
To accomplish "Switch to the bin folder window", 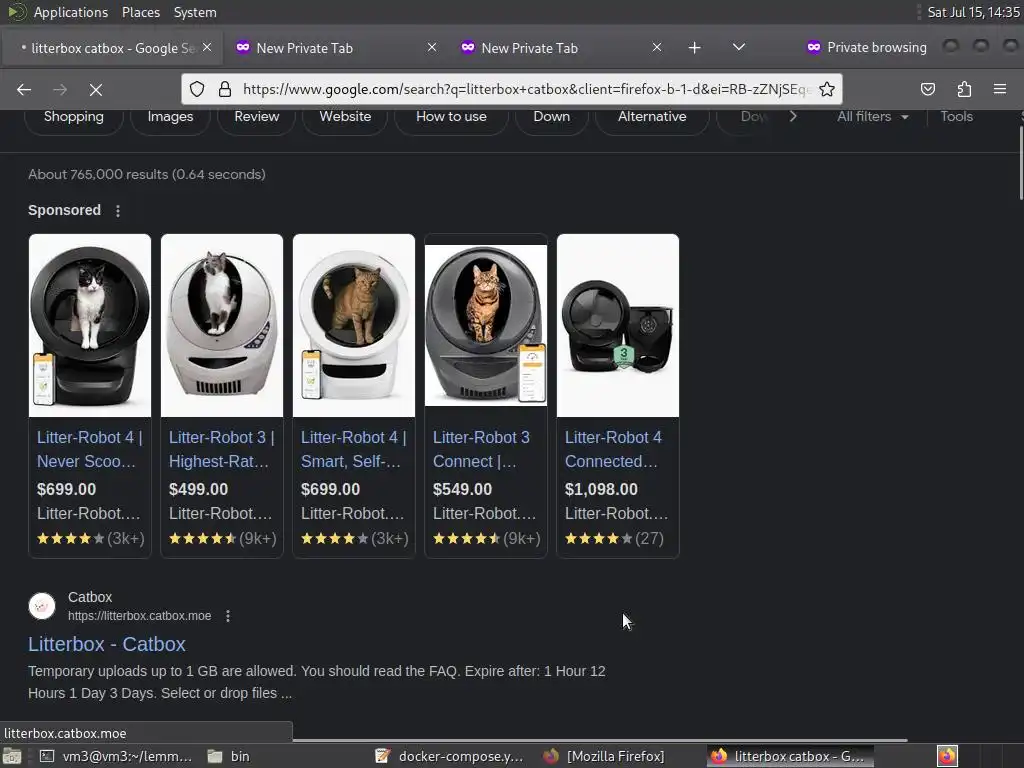I will [229, 756].
